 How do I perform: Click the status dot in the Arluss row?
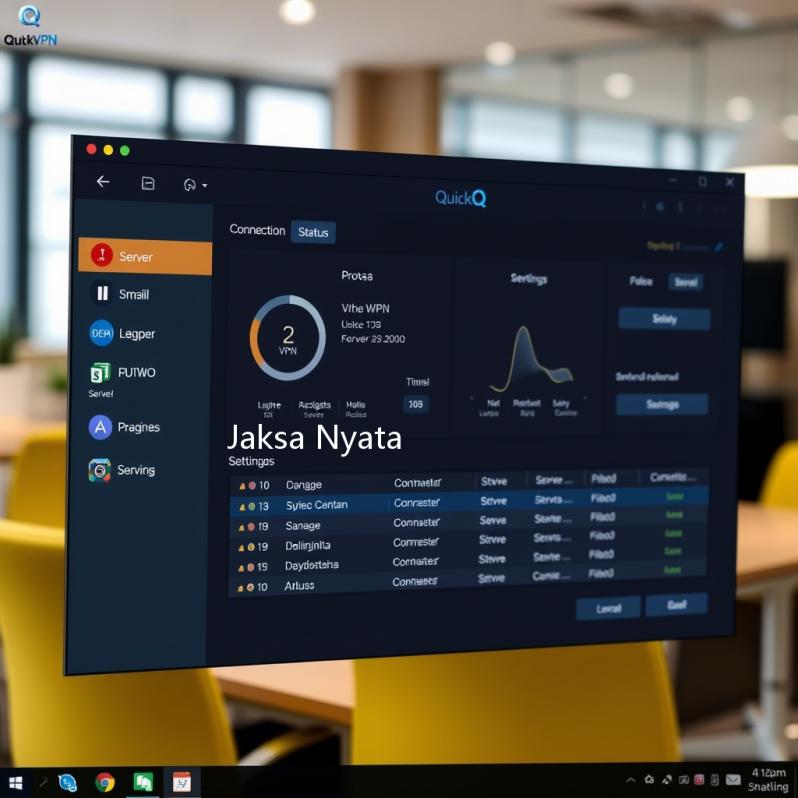(x=250, y=587)
